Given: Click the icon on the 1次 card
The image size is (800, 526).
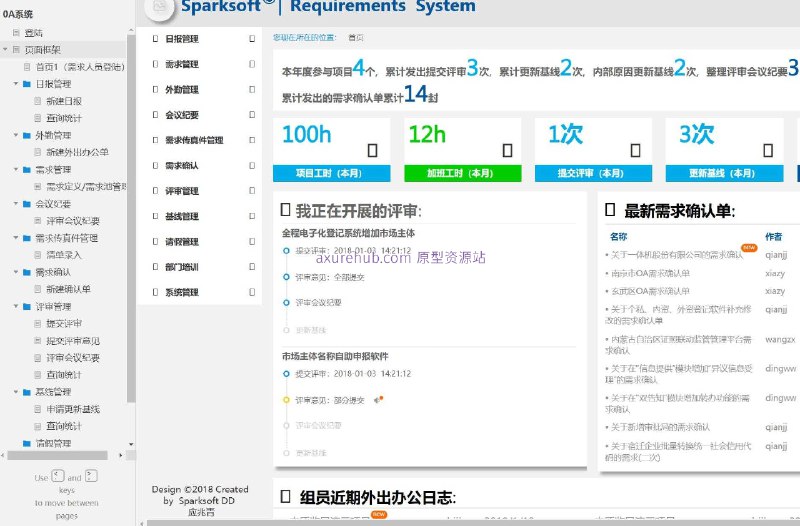Looking at the screenshot, I should (x=636, y=151).
